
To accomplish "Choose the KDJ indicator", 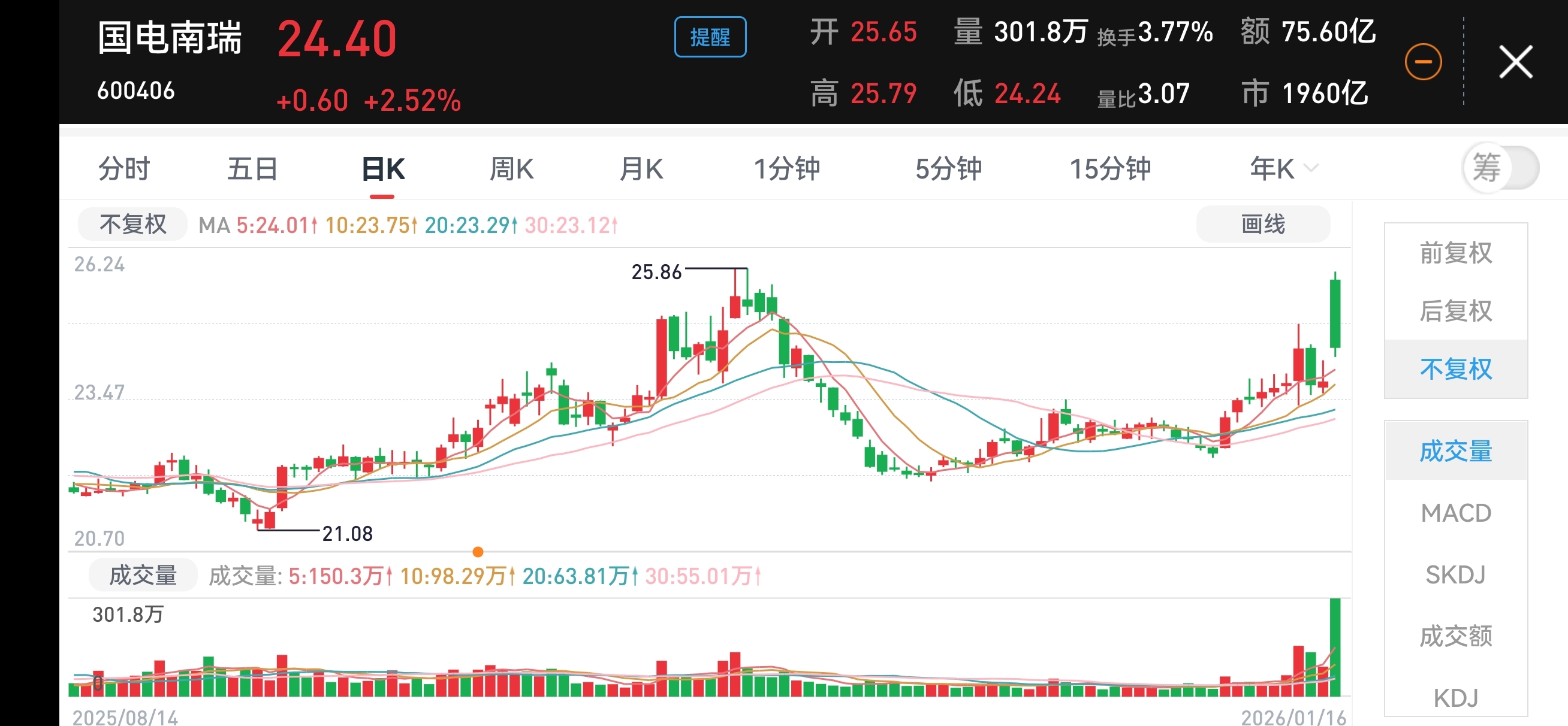I will (x=1455, y=697).
